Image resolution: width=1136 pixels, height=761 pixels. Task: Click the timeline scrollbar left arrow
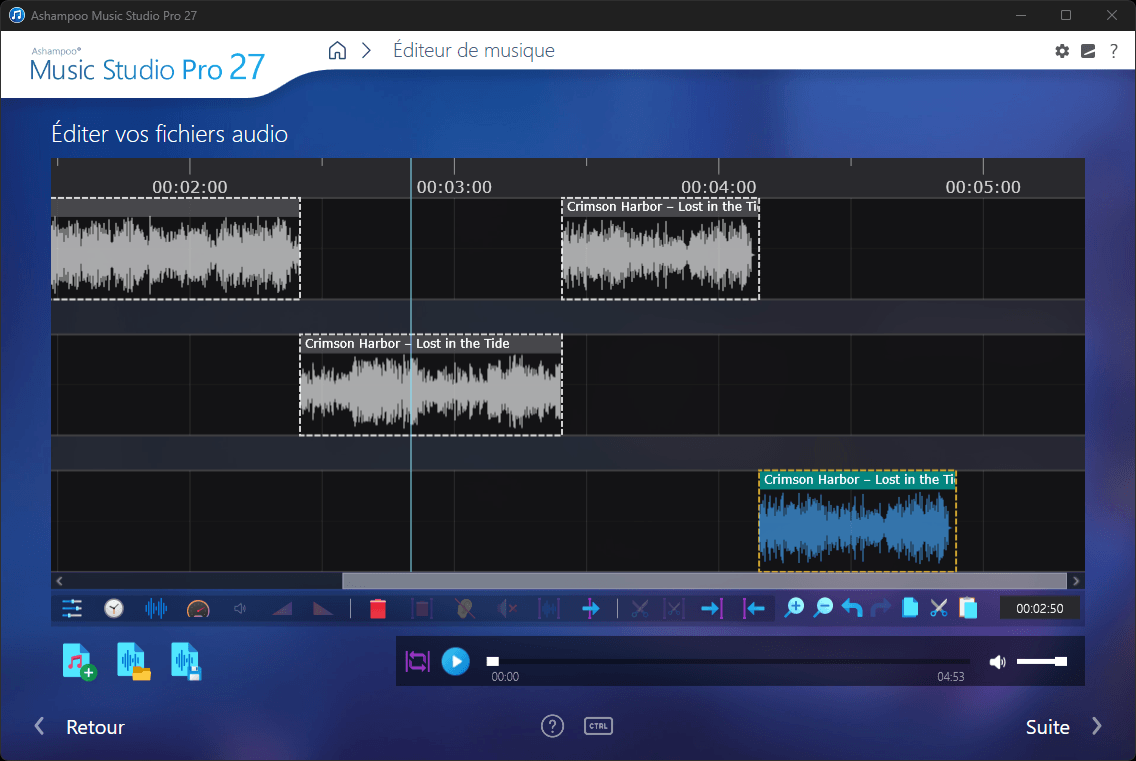click(x=59, y=581)
